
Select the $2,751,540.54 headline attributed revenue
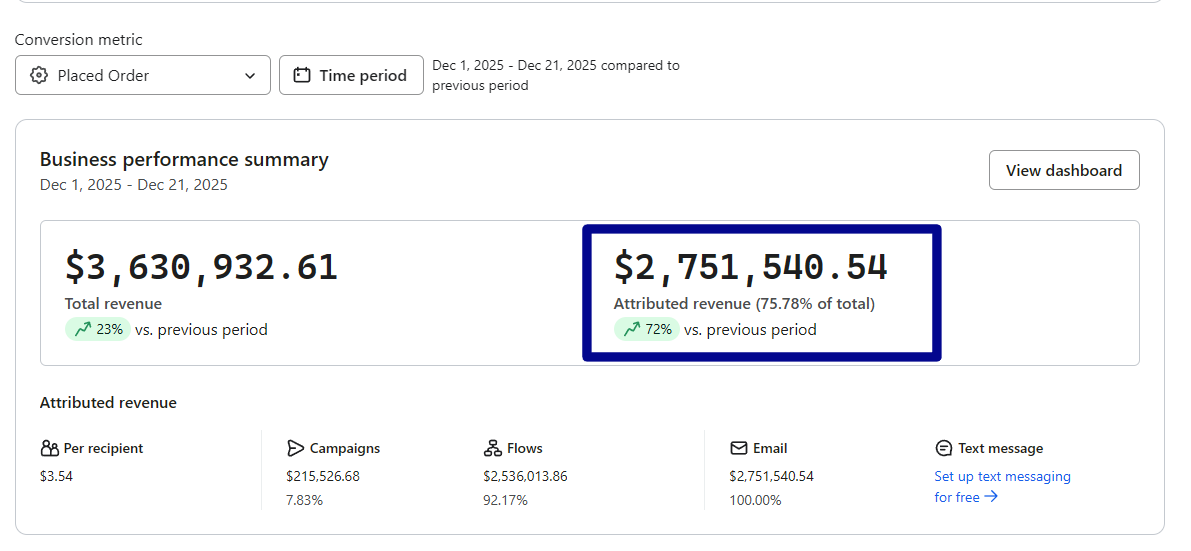click(x=750, y=268)
